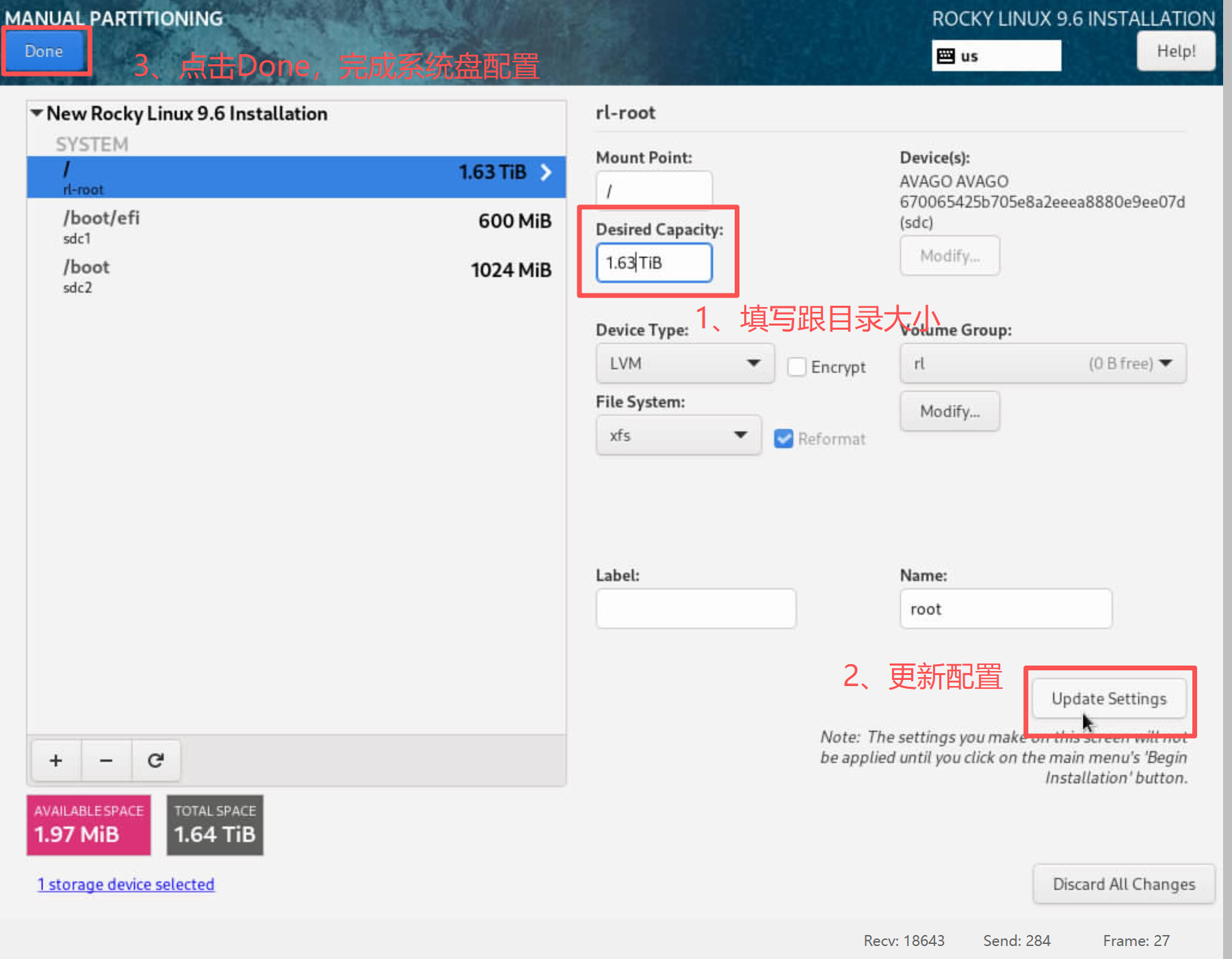Uncheck the Reformat checkbox
Screen dimensions: 1232x959
(x=783, y=439)
